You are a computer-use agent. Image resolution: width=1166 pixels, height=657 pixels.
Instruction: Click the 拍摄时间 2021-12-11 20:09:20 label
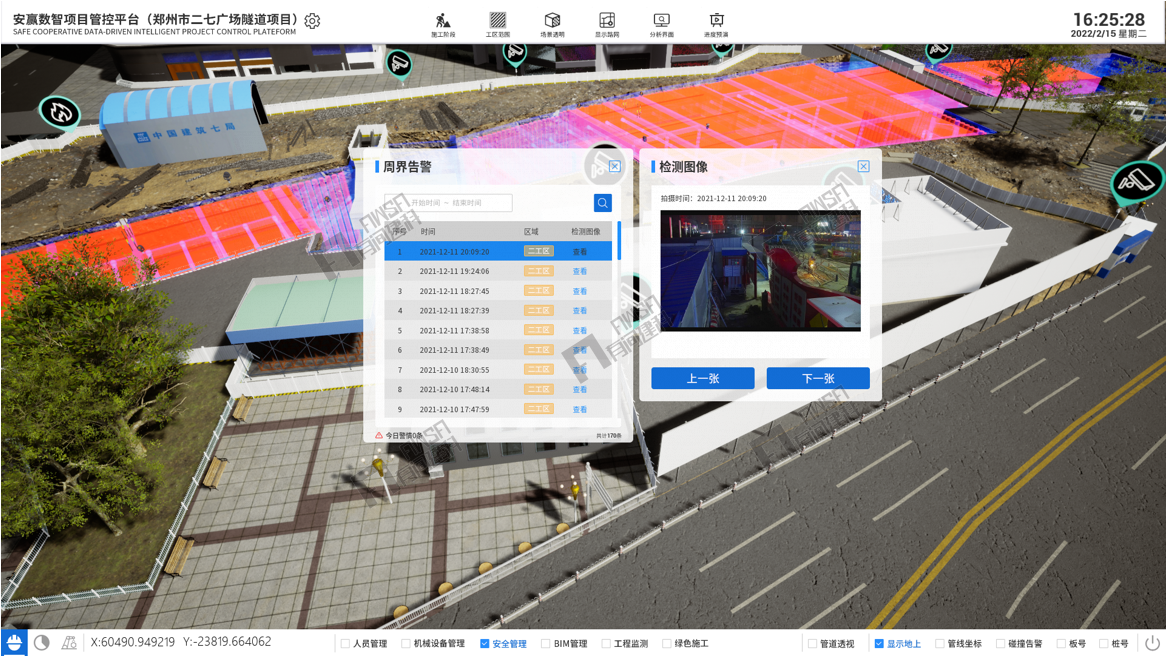tap(714, 198)
